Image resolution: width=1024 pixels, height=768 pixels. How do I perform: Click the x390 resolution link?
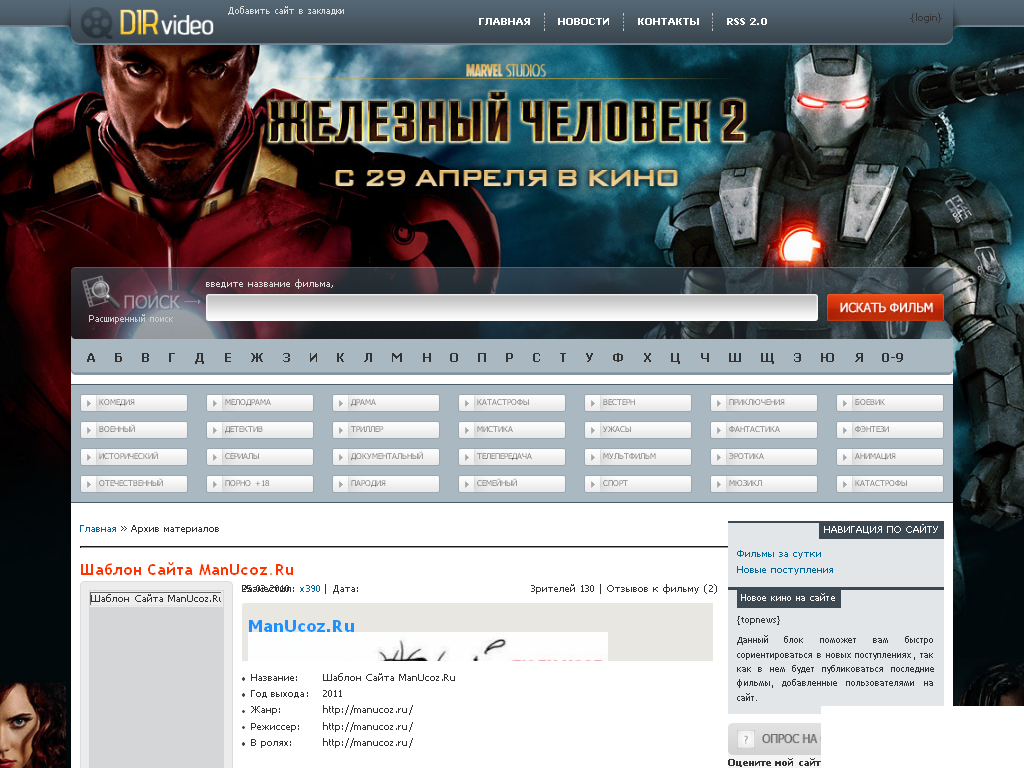tap(310, 589)
